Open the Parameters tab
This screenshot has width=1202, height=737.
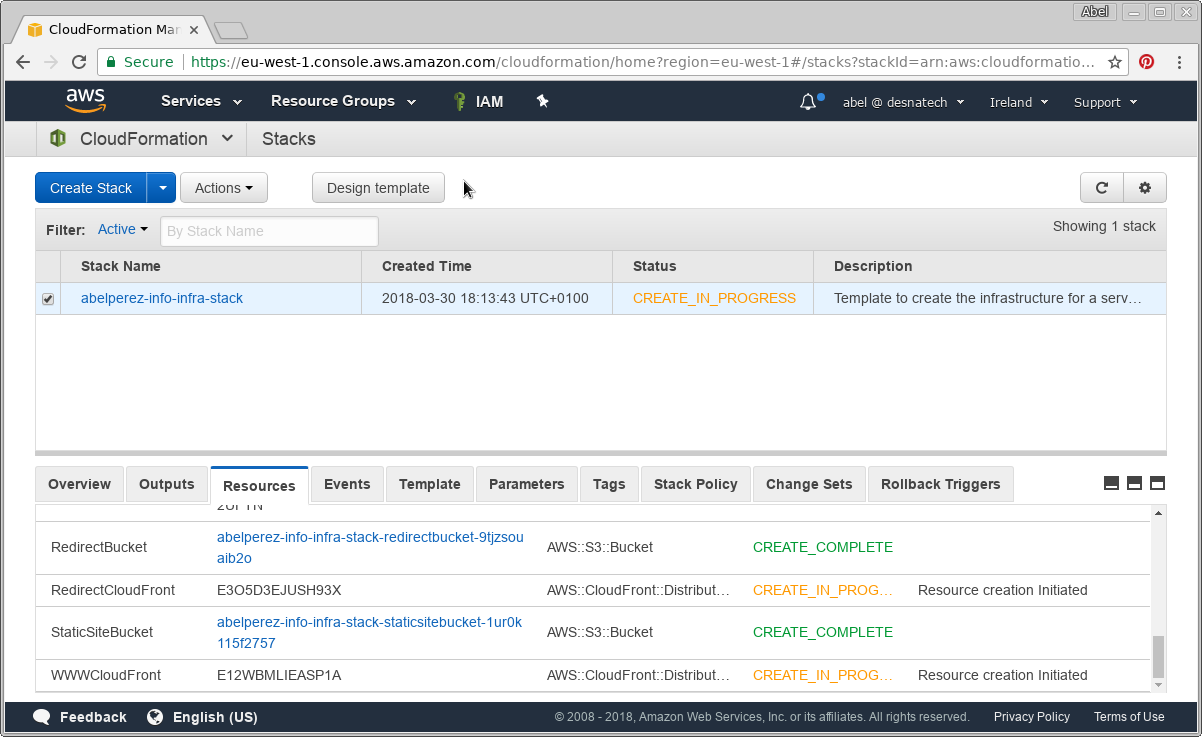[x=527, y=484]
